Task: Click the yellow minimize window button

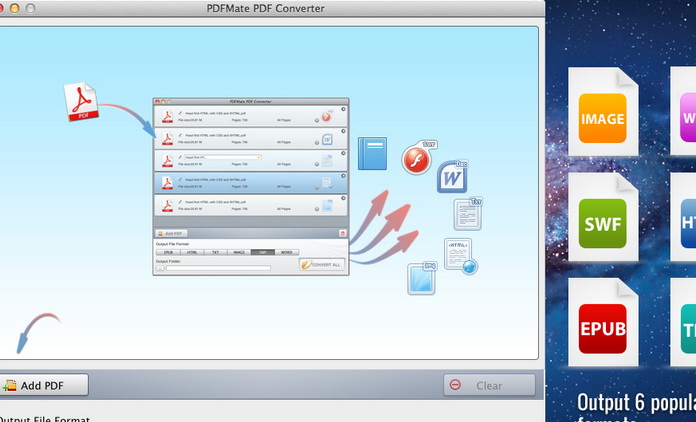Action: 15,8
